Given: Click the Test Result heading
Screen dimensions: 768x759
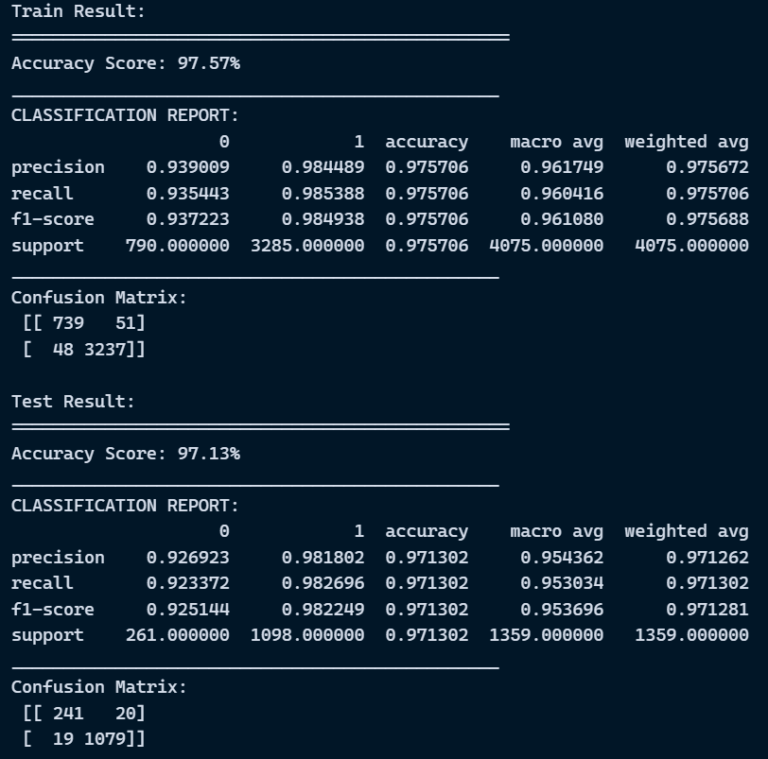Looking at the screenshot, I should coord(73,402).
